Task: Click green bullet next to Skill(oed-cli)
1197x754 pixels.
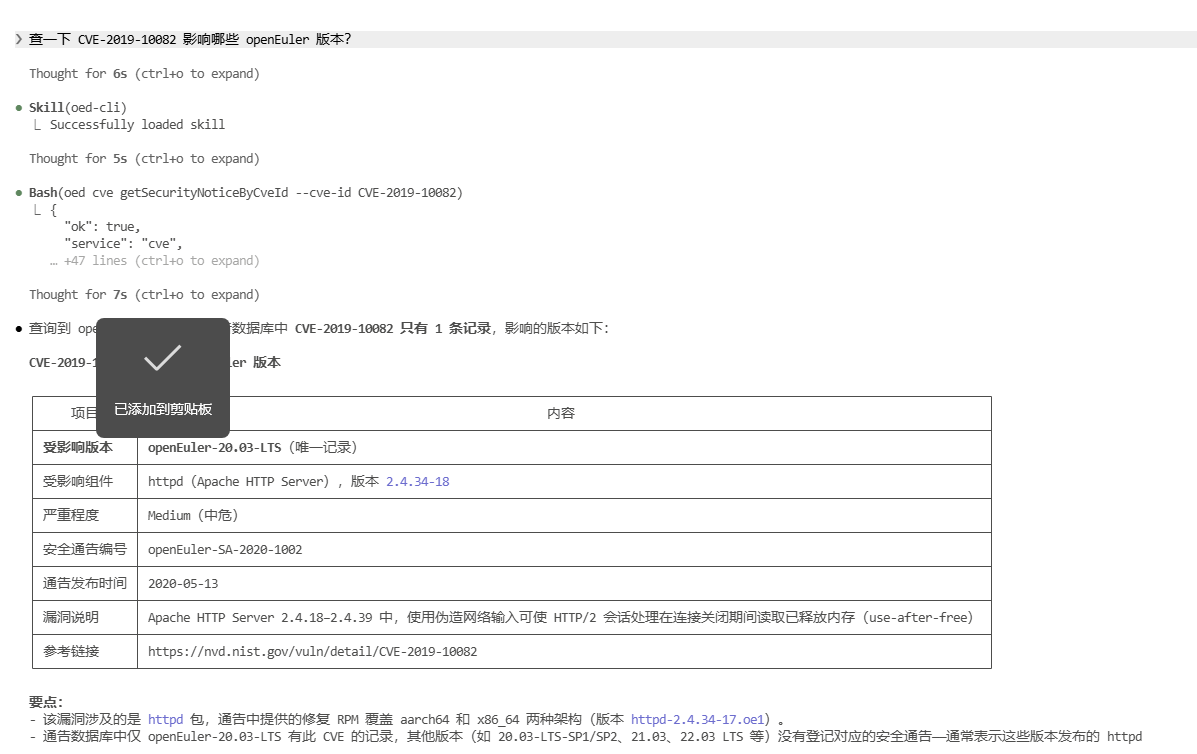Action: click(19, 108)
